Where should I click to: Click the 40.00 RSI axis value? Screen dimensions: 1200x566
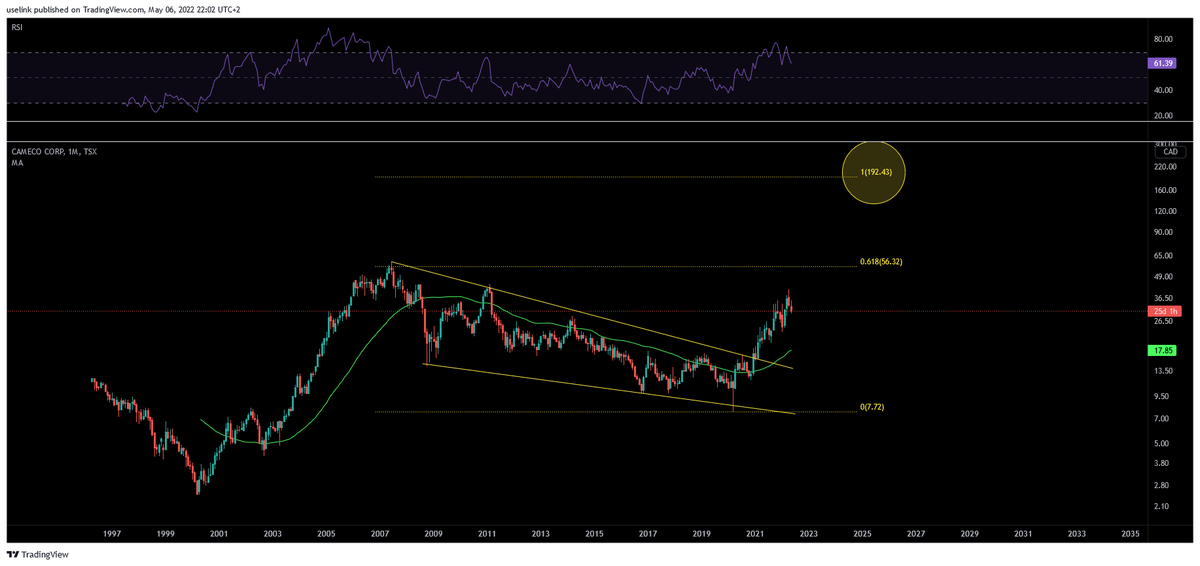[1163, 90]
